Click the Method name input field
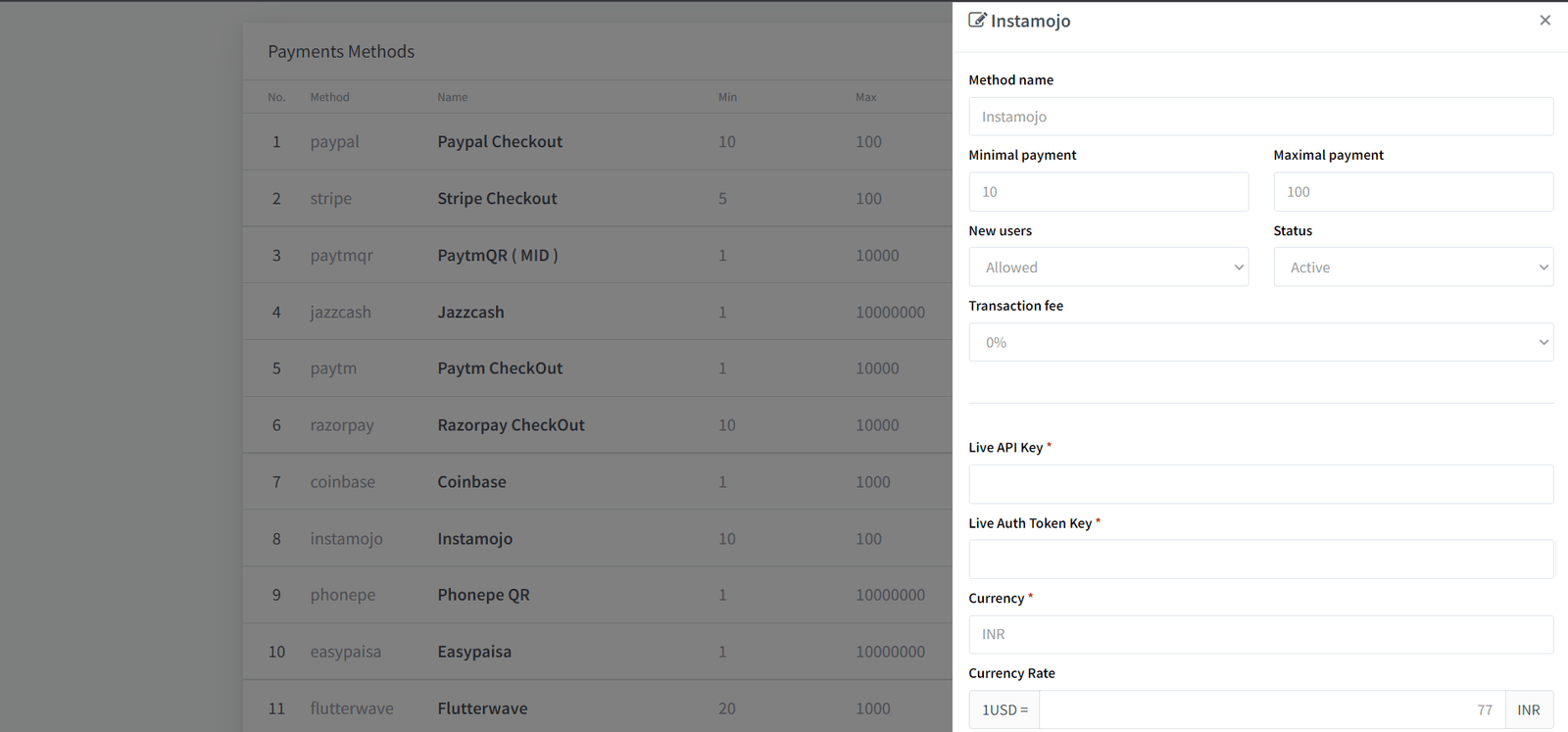The width and height of the screenshot is (1568, 732). pyautogui.click(x=1260, y=117)
